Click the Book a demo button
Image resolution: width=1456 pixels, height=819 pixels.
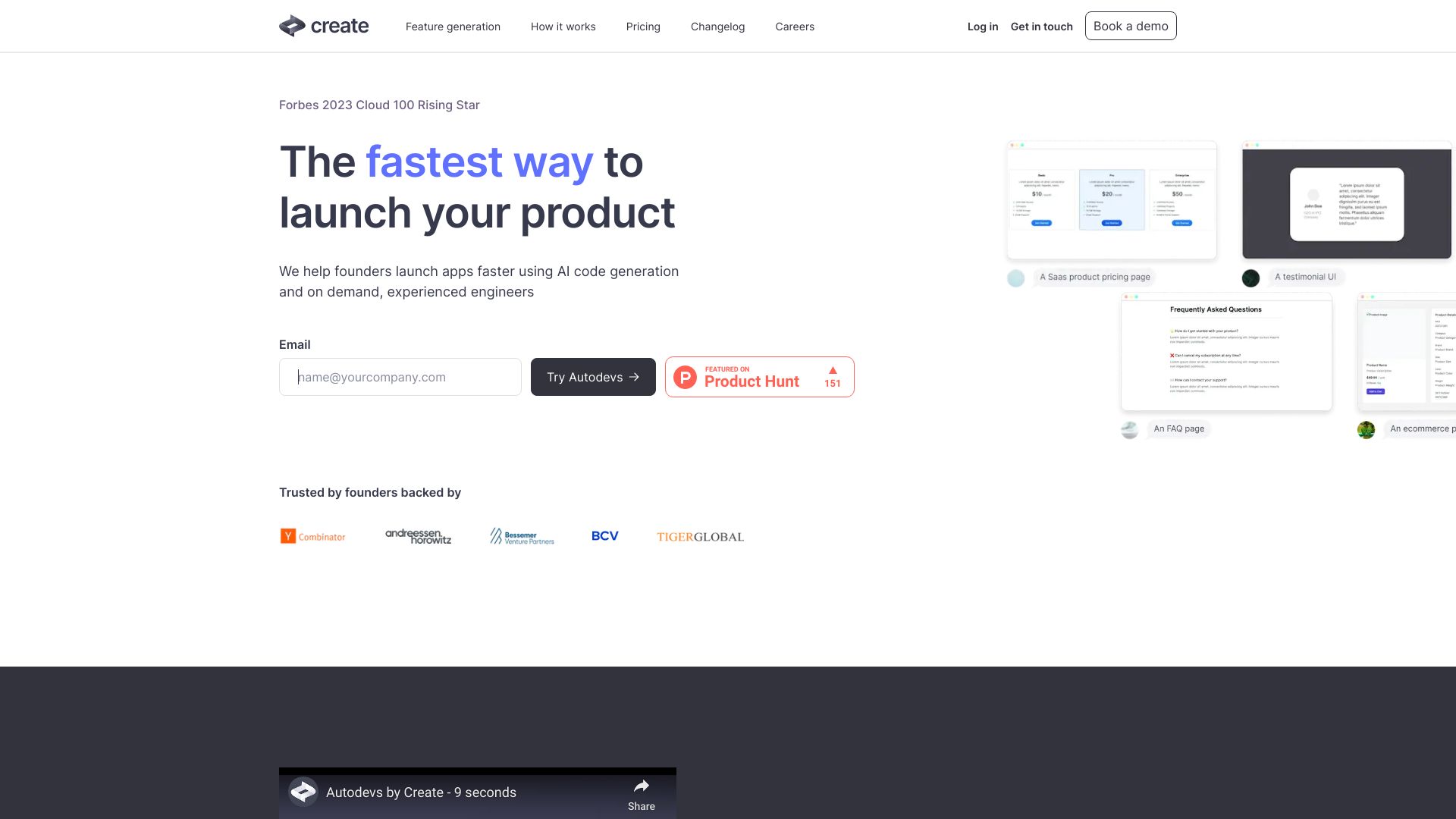pos(1130,26)
